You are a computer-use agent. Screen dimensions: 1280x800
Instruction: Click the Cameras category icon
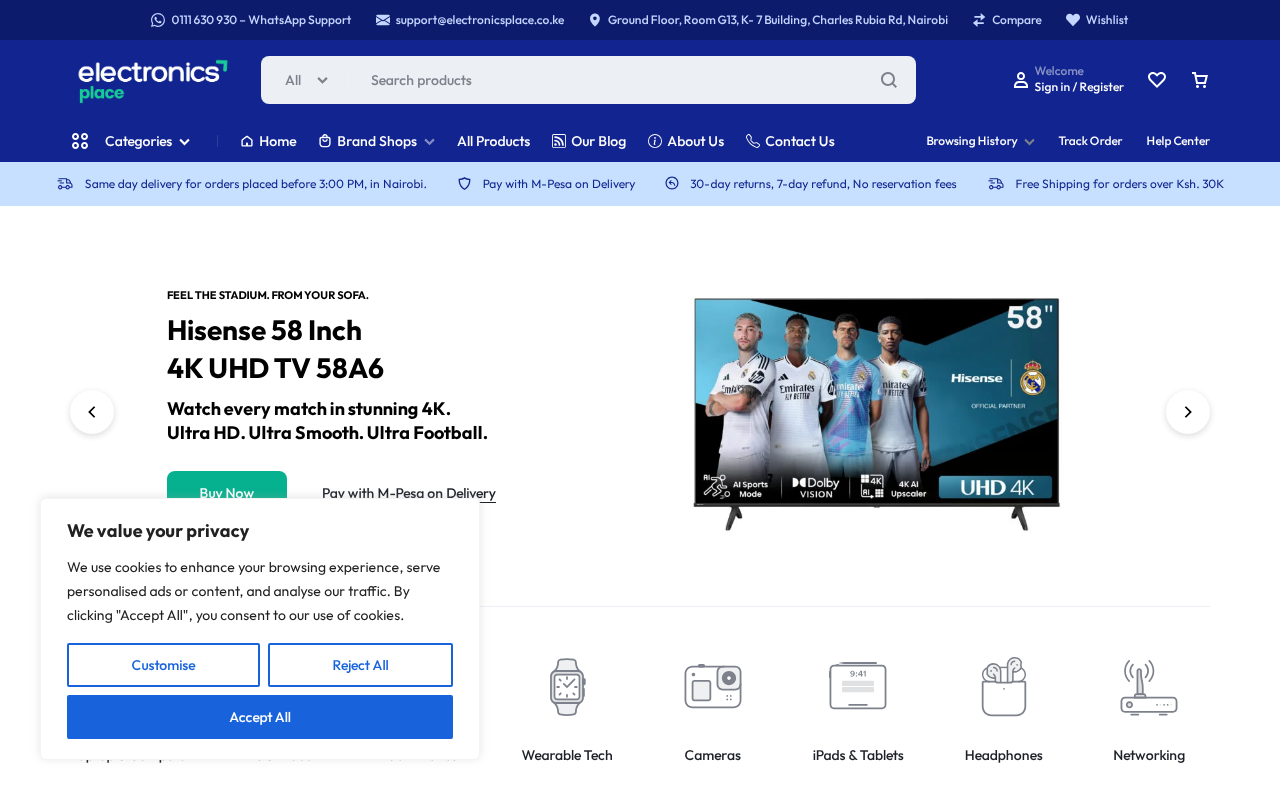pyautogui.click(x=713, y=687)
